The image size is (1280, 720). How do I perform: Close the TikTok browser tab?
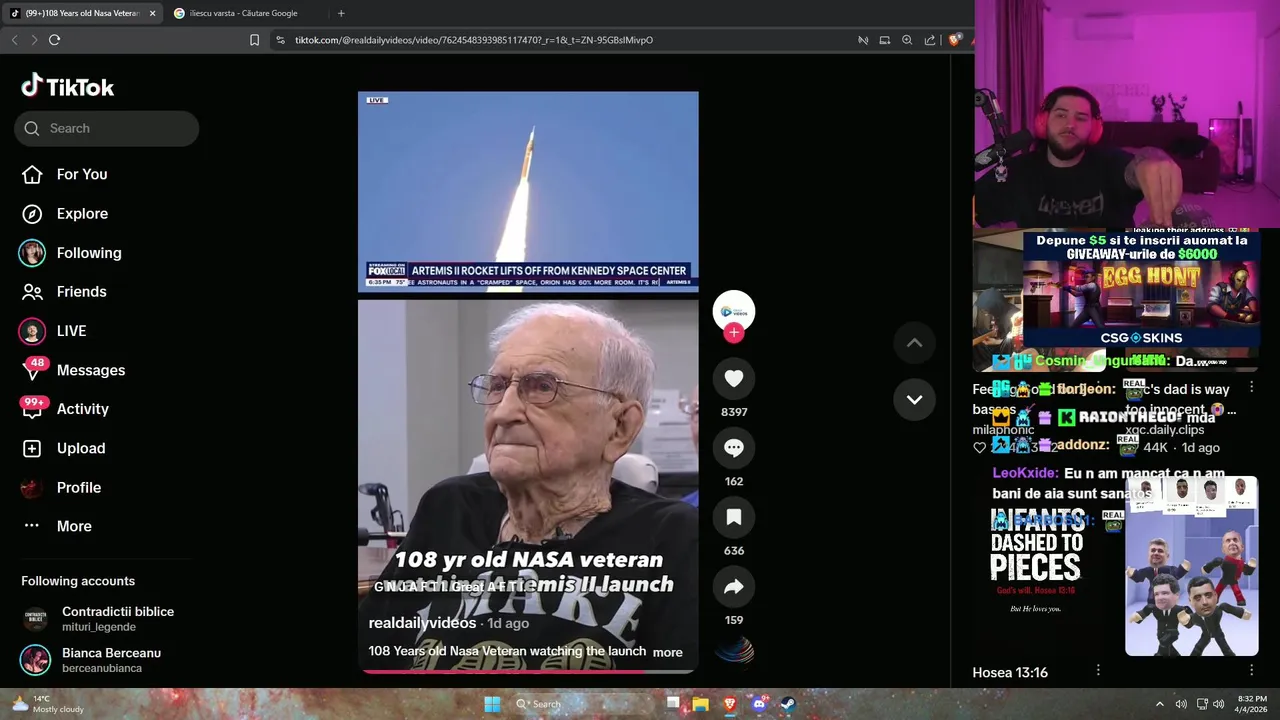(152, 13)
